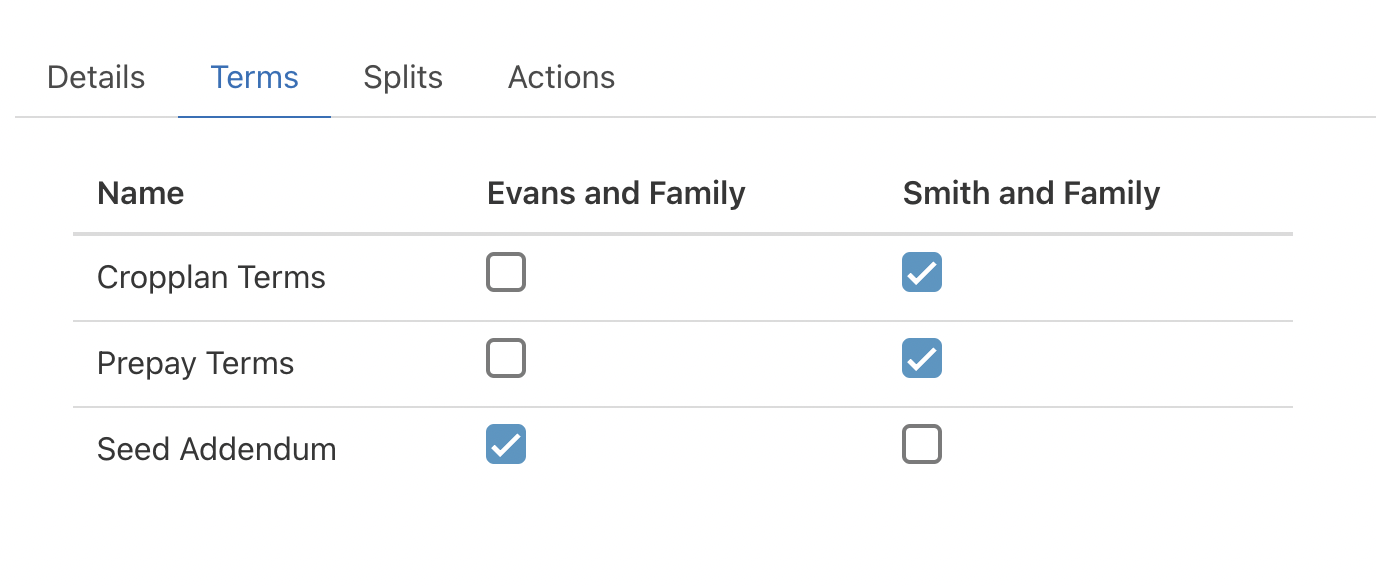Uncheck Cropplan Terms for Smith and Family
Screen dimensions: 1376x586
pos(922,272)
